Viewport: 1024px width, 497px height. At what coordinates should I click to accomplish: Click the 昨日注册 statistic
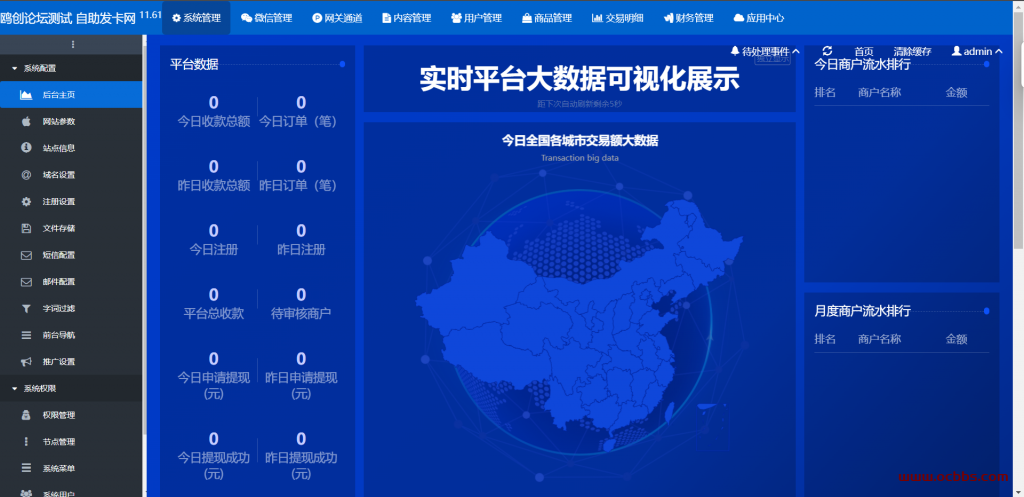click(300, 240)
